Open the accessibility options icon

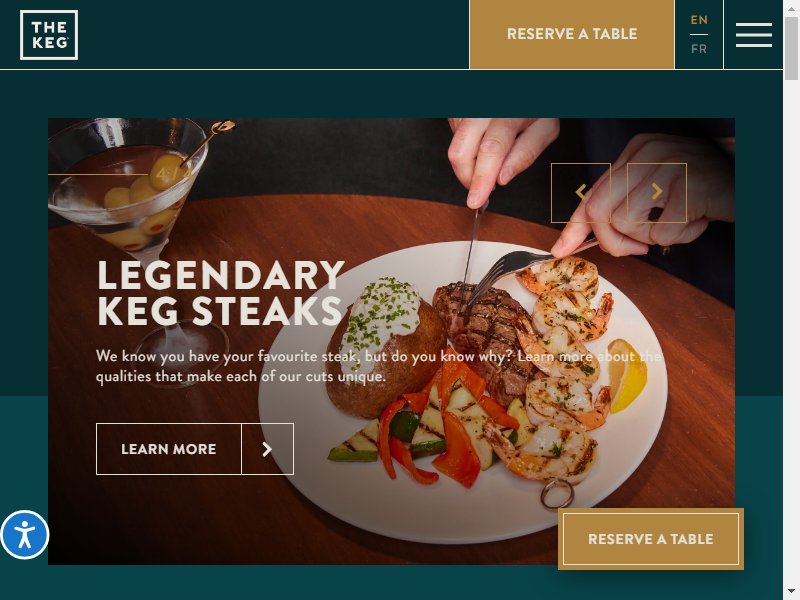coord(24,535)
